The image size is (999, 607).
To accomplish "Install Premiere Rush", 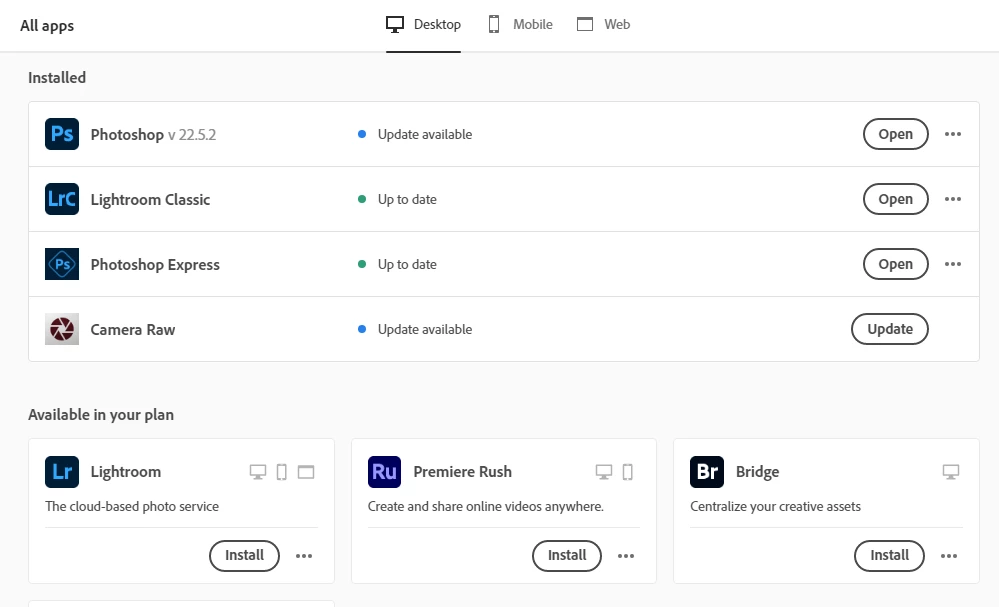I will (567, 555).
